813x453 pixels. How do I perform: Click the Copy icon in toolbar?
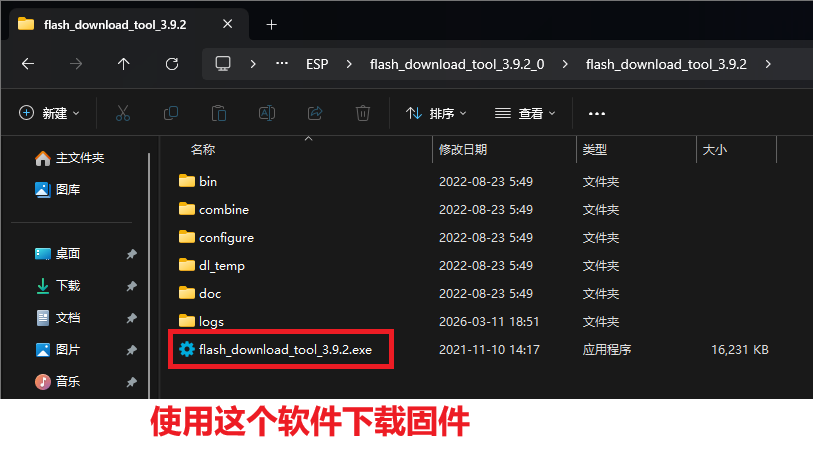(171, 114)
